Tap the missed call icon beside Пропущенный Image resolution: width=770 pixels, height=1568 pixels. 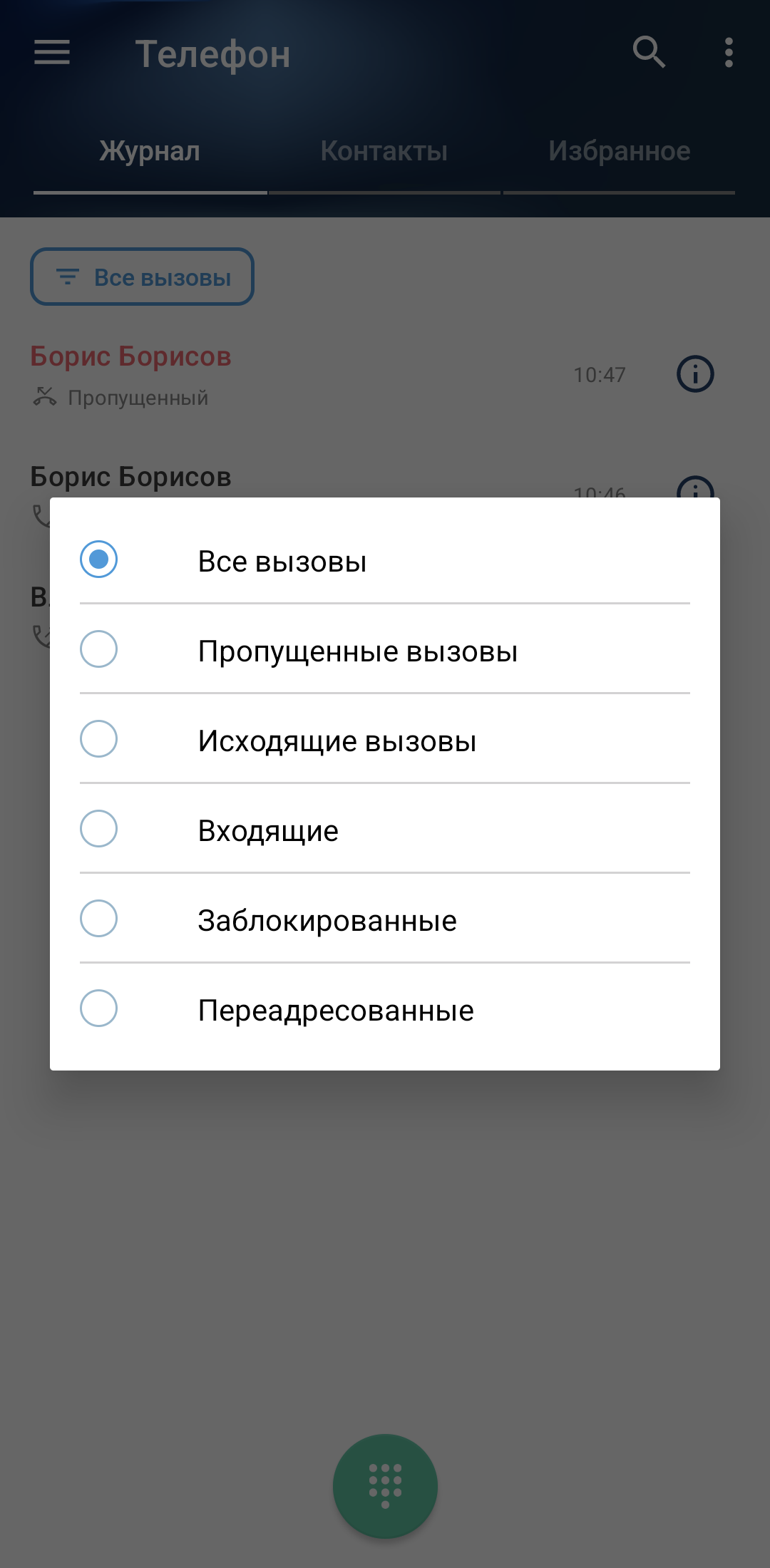(44, 397)
